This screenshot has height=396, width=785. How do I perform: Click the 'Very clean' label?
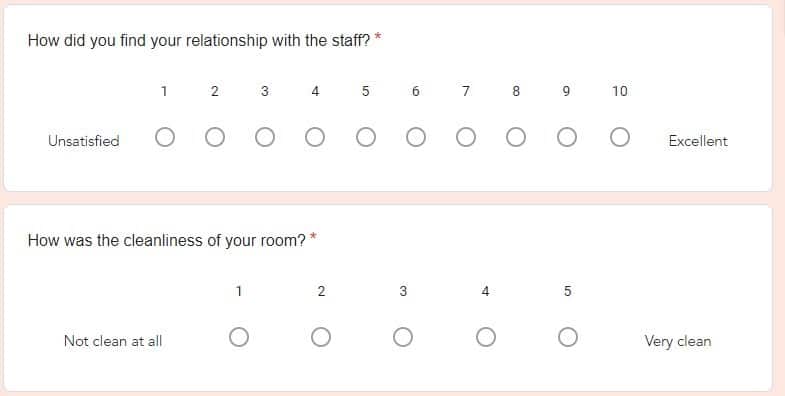click(677, 341)
